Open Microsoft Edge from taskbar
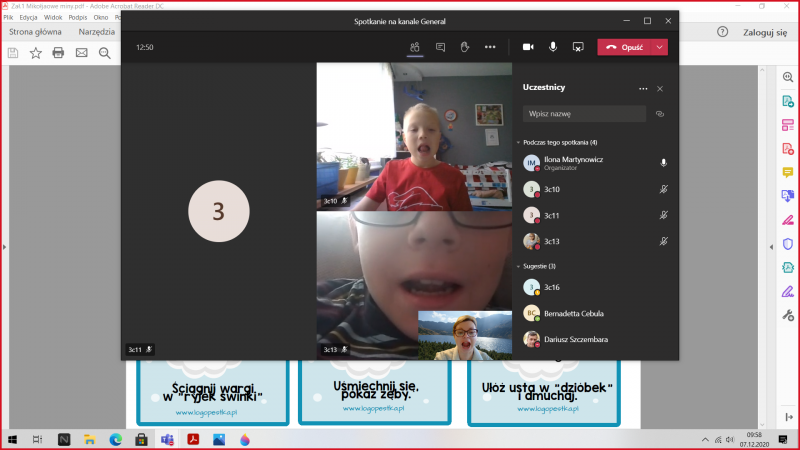The height and width of the screenshot is (450, 800). point(116,439)
